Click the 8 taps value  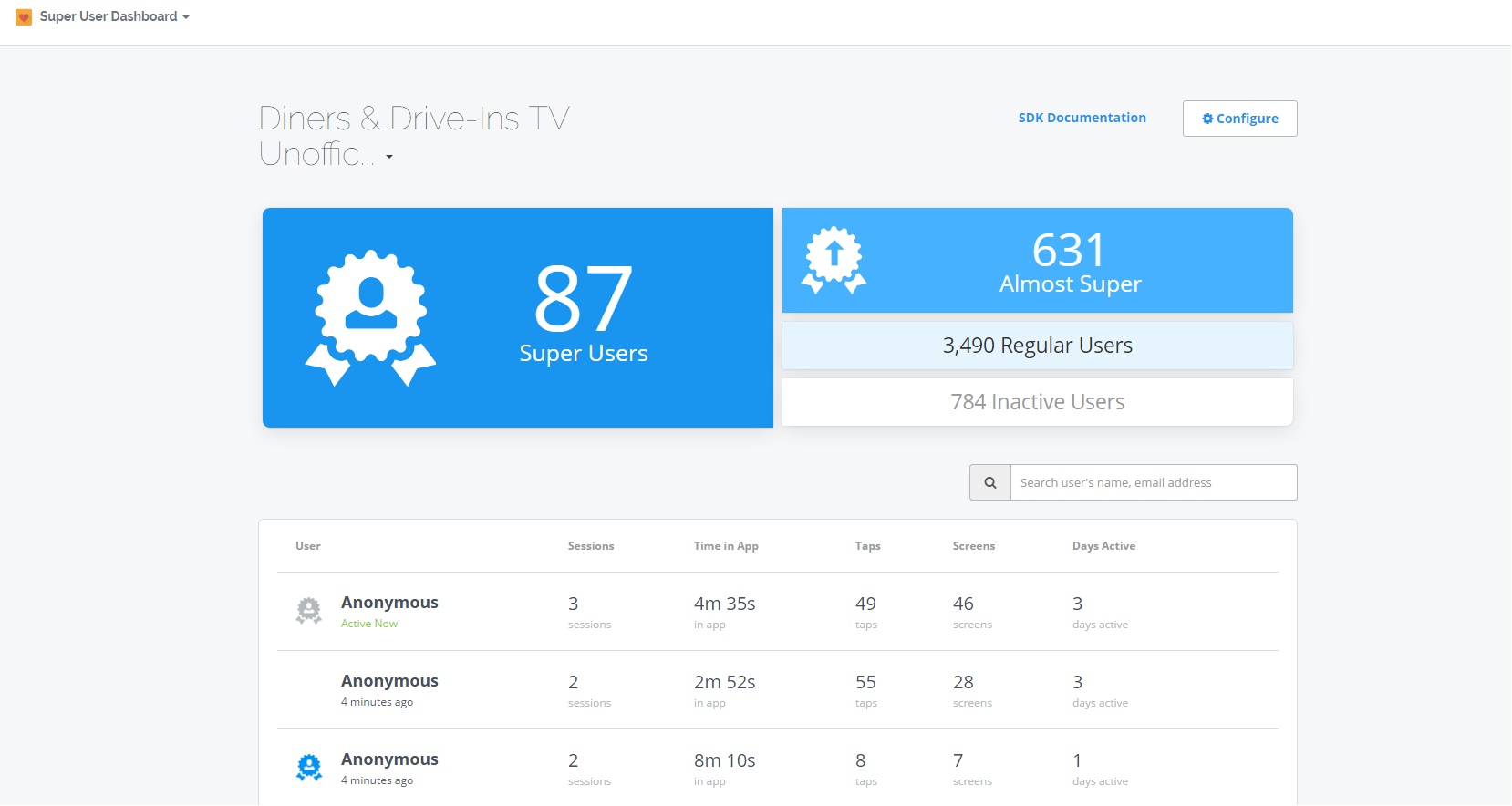pos(861,760)
